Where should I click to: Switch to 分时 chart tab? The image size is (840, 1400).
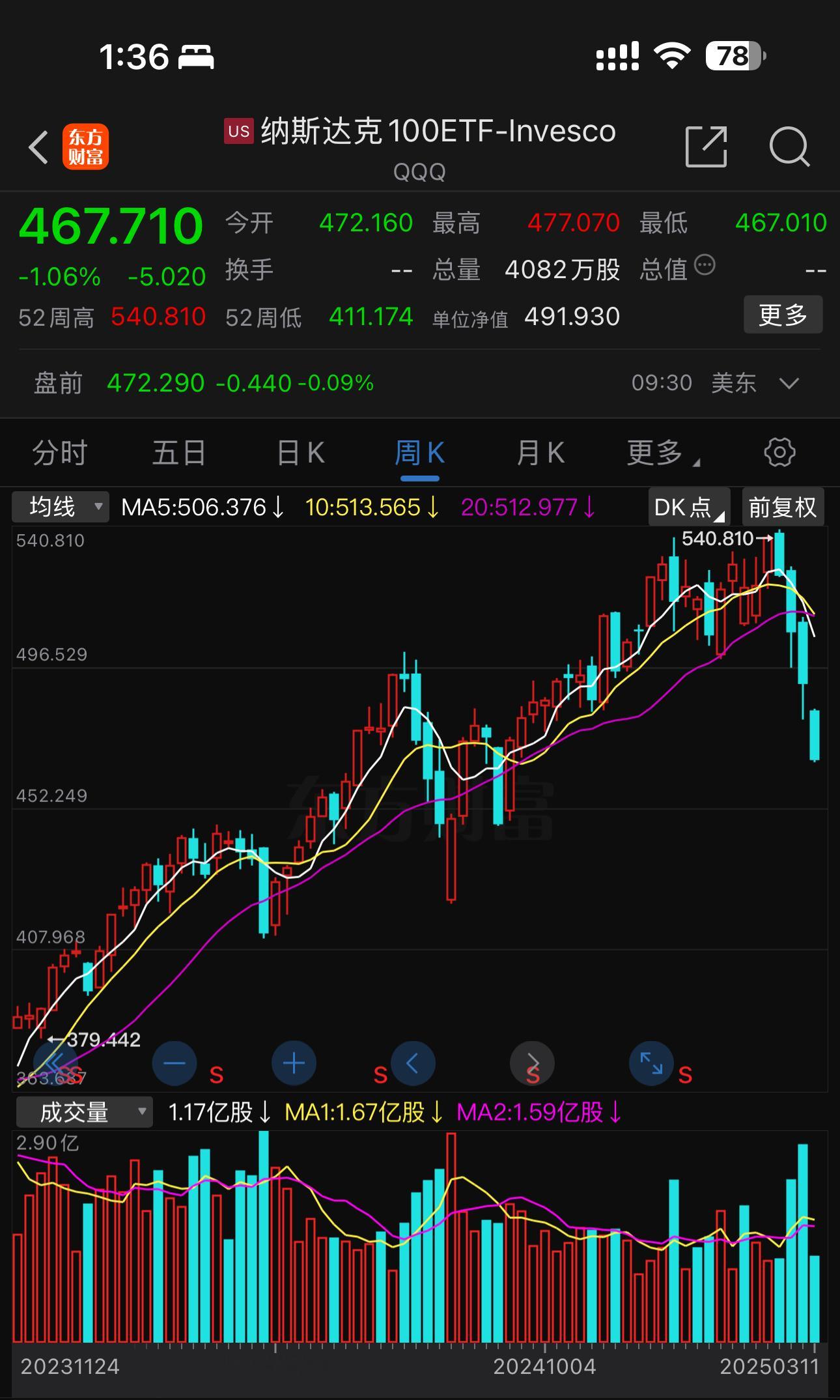(x=59, y=453)
